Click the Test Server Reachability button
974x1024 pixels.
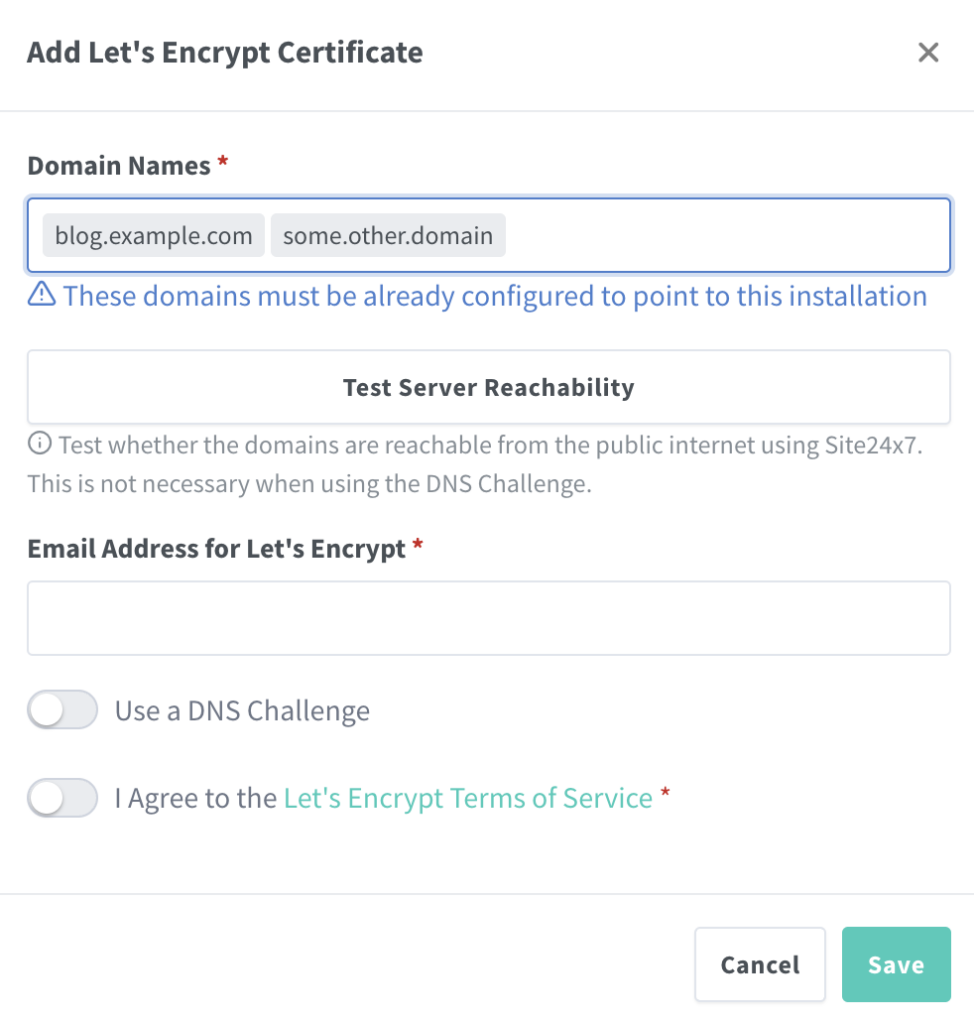(x=488, y=387)
